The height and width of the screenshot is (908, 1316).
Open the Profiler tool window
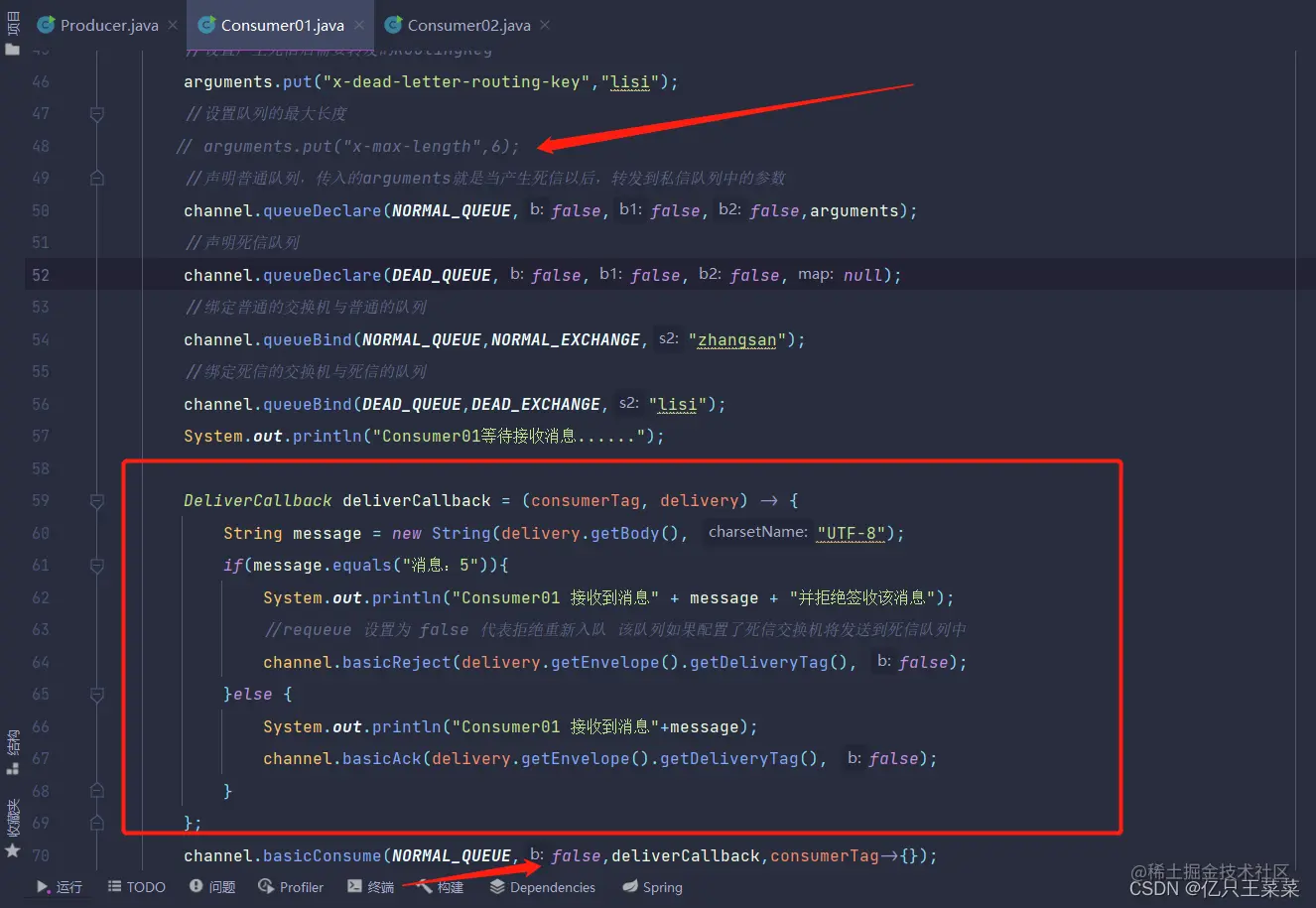click(291, 887)
